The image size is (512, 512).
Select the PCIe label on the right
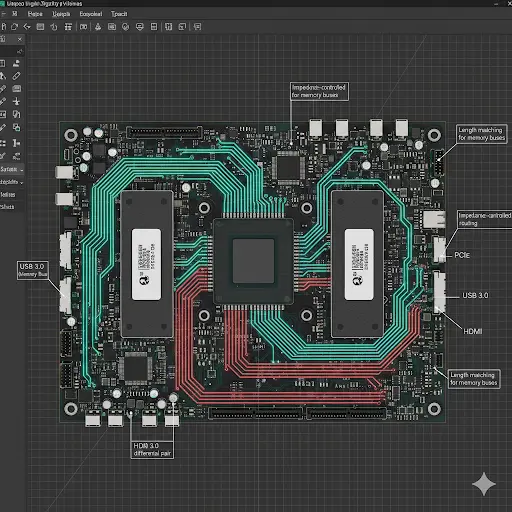click(462, 255)
